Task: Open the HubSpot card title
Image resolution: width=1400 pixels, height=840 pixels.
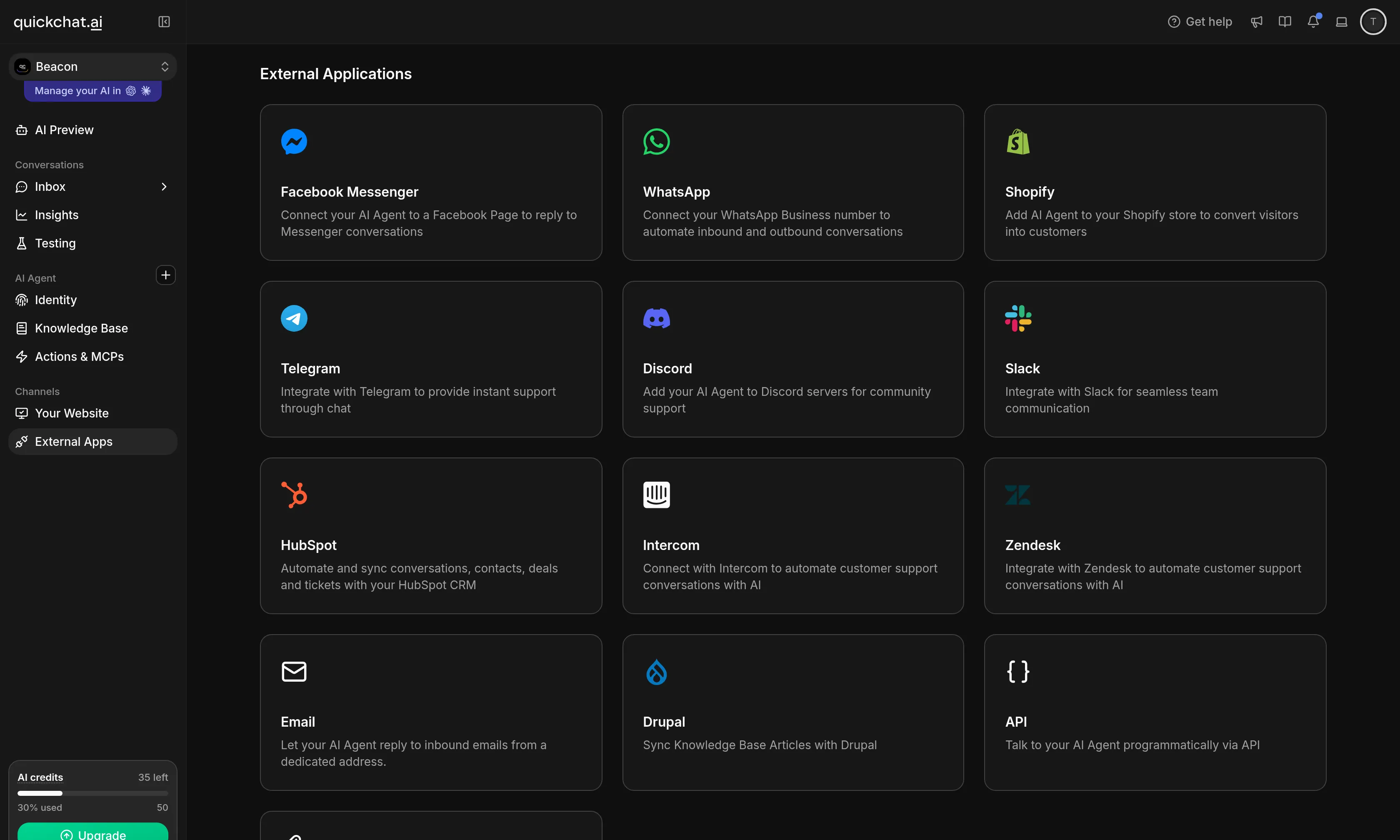Action: pyautogui.click(x=308, y=545)
